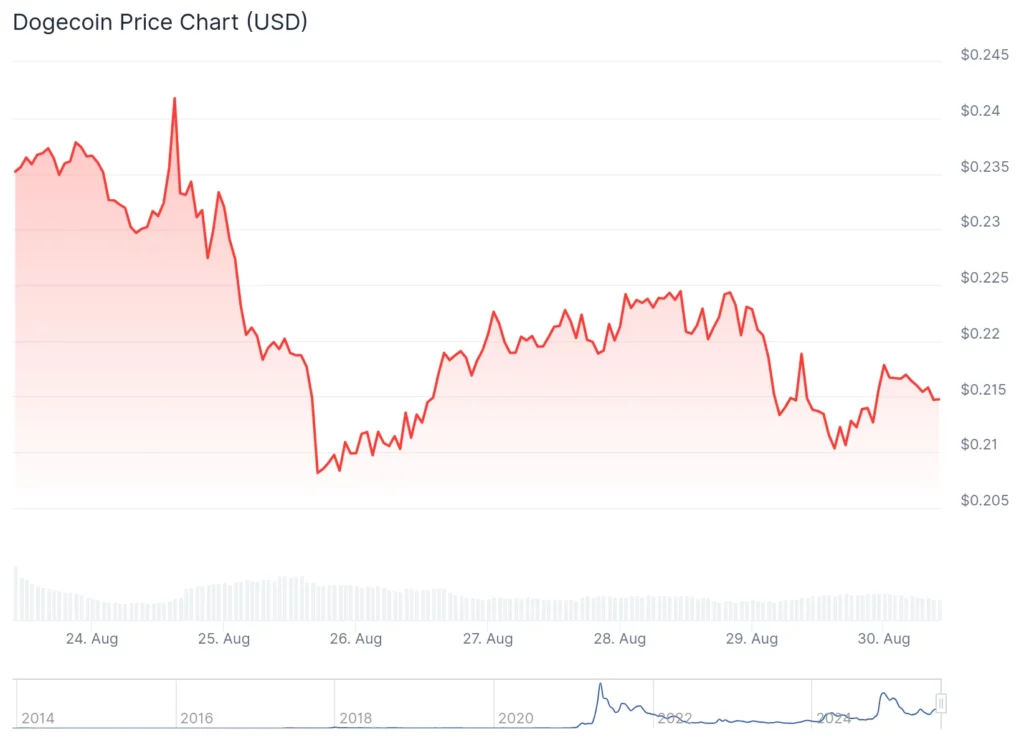Click the 2024 label in the navigator
Screen dimensions: 1024x747
(834, 718)
